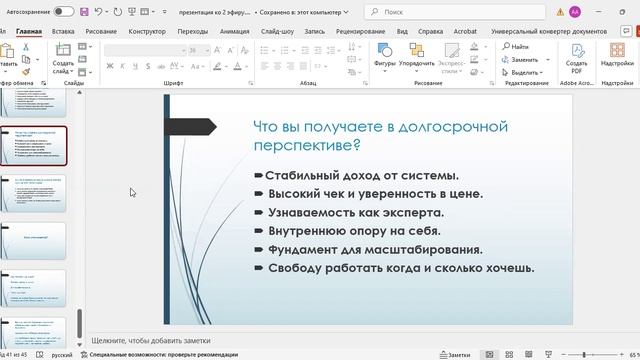This screenshot has width=640, height=360.
Task: Click the Copy icon
Action: (26, 60)
